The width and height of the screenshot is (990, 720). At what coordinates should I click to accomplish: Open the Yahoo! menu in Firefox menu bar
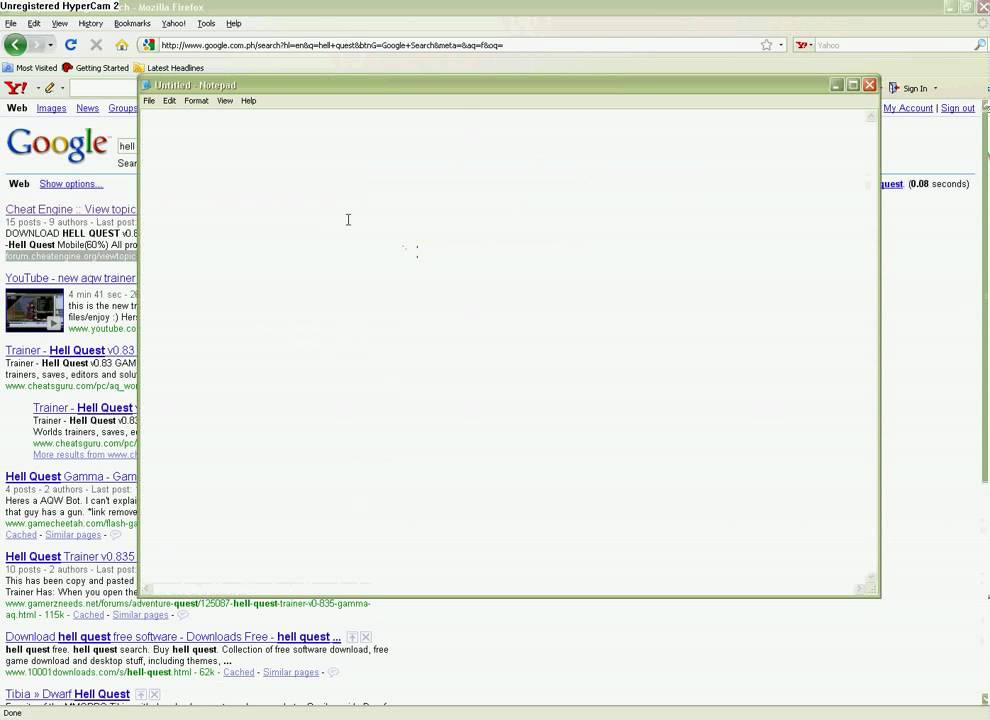(x=173, y=23)
